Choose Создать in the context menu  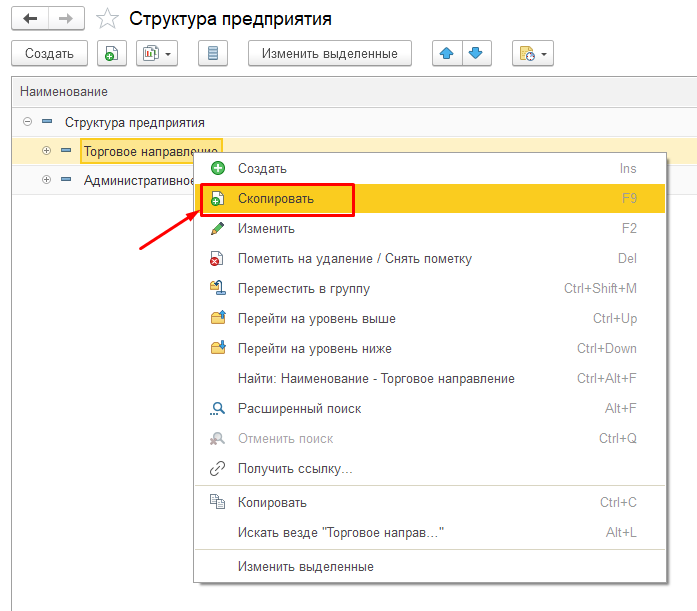click(430, 168)
